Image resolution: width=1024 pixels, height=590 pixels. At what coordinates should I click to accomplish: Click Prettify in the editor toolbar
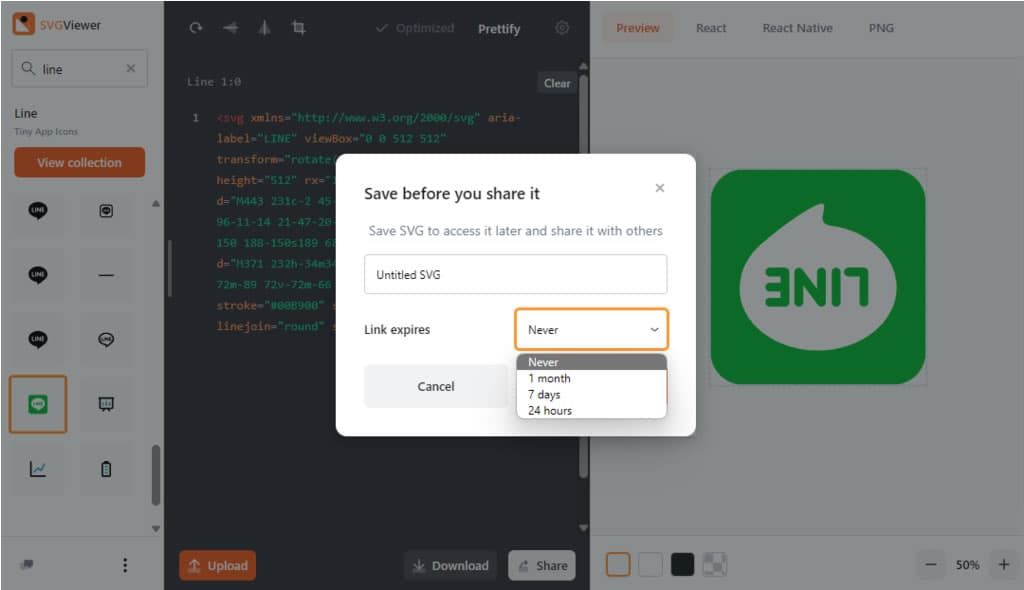(499, 29)
